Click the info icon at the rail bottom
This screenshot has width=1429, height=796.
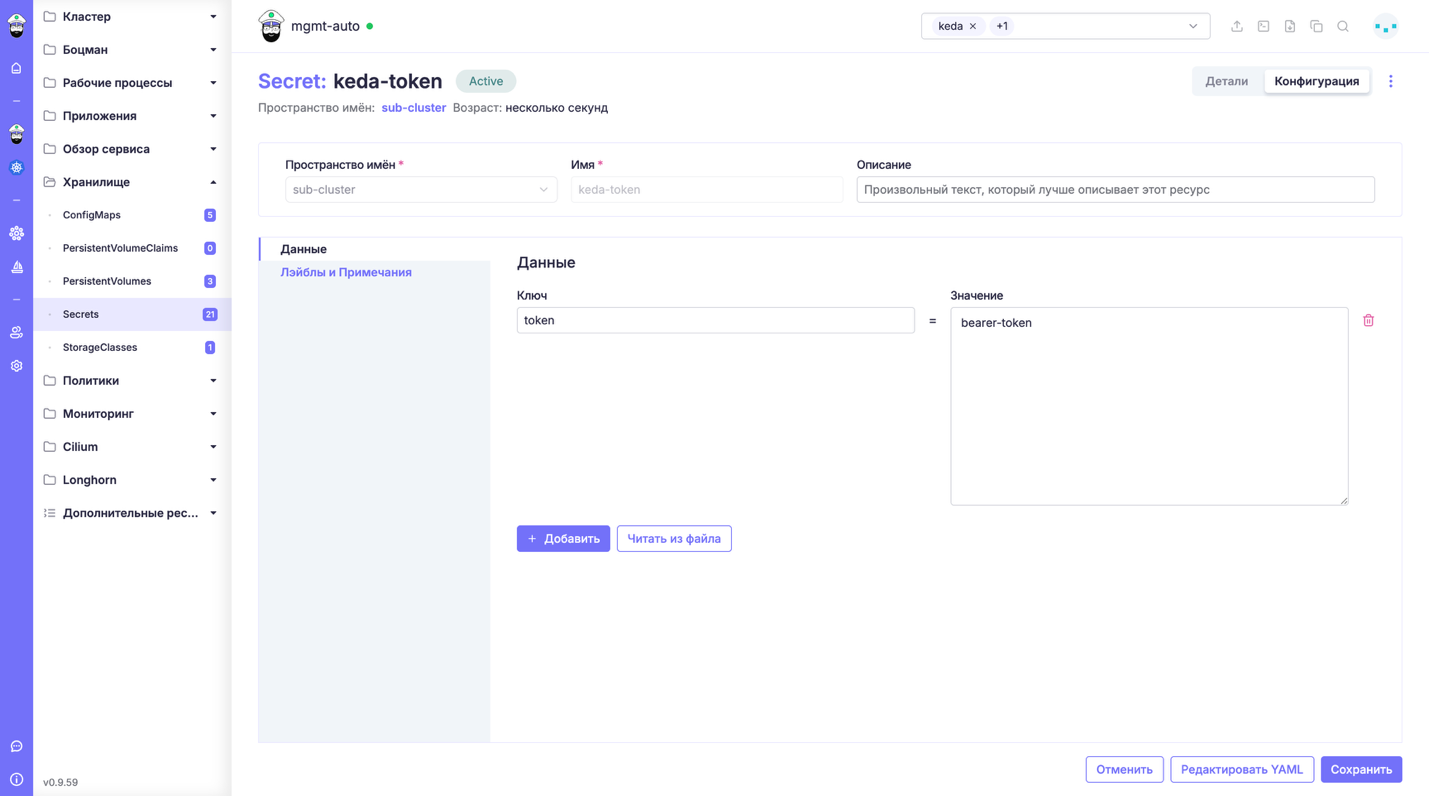(16, 779)
